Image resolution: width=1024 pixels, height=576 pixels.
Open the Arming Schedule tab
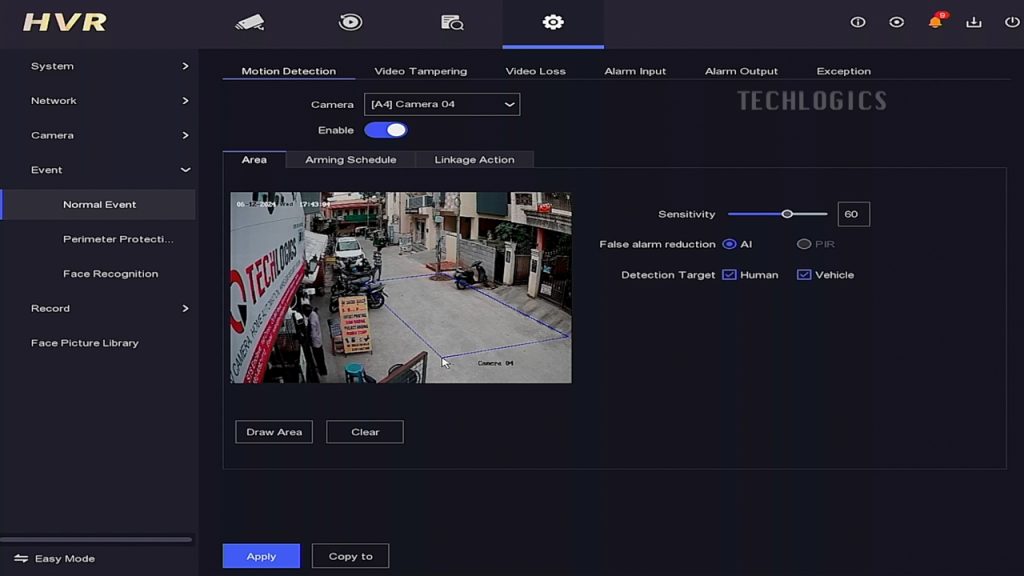pyautogui.click(x=350, y=160)
